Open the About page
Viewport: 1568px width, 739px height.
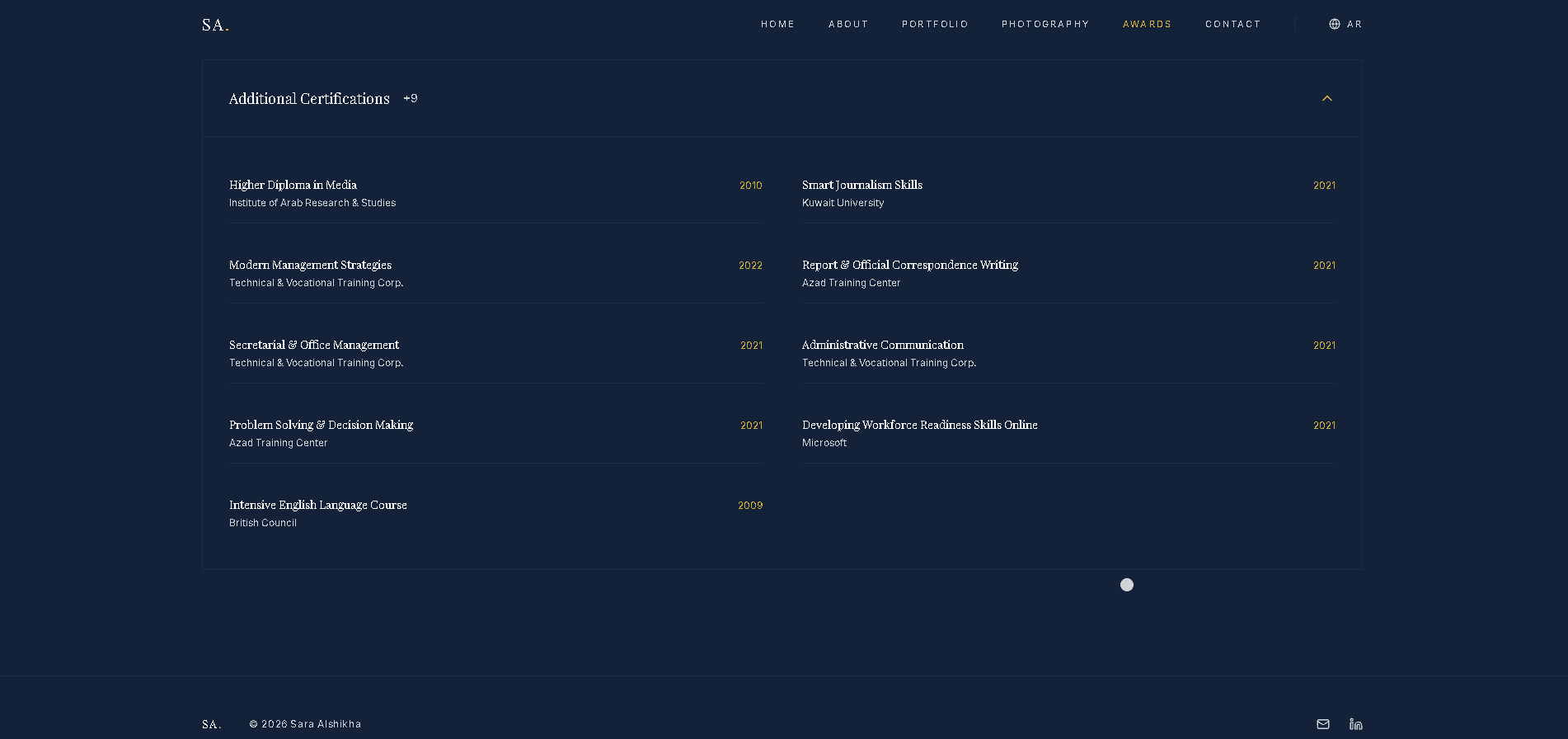[x=848, y=24]
